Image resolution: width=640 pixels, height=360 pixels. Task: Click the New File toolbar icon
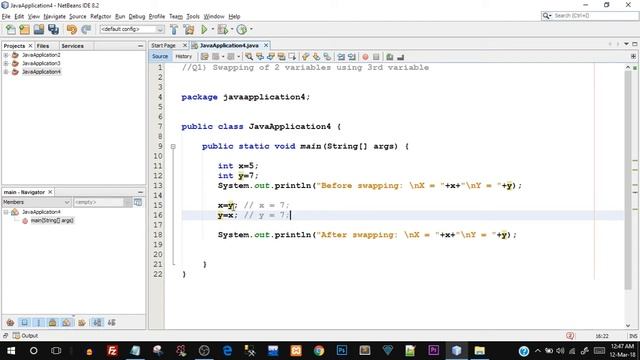(11, 29)
